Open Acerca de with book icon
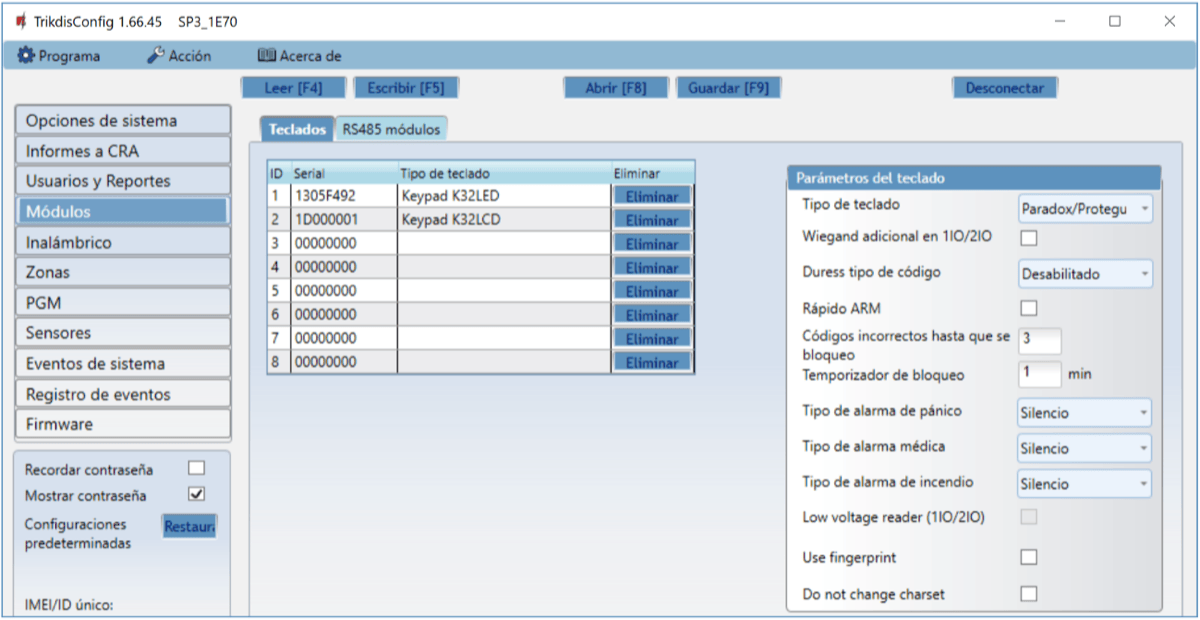1200x620 pixels. [300, 56]
